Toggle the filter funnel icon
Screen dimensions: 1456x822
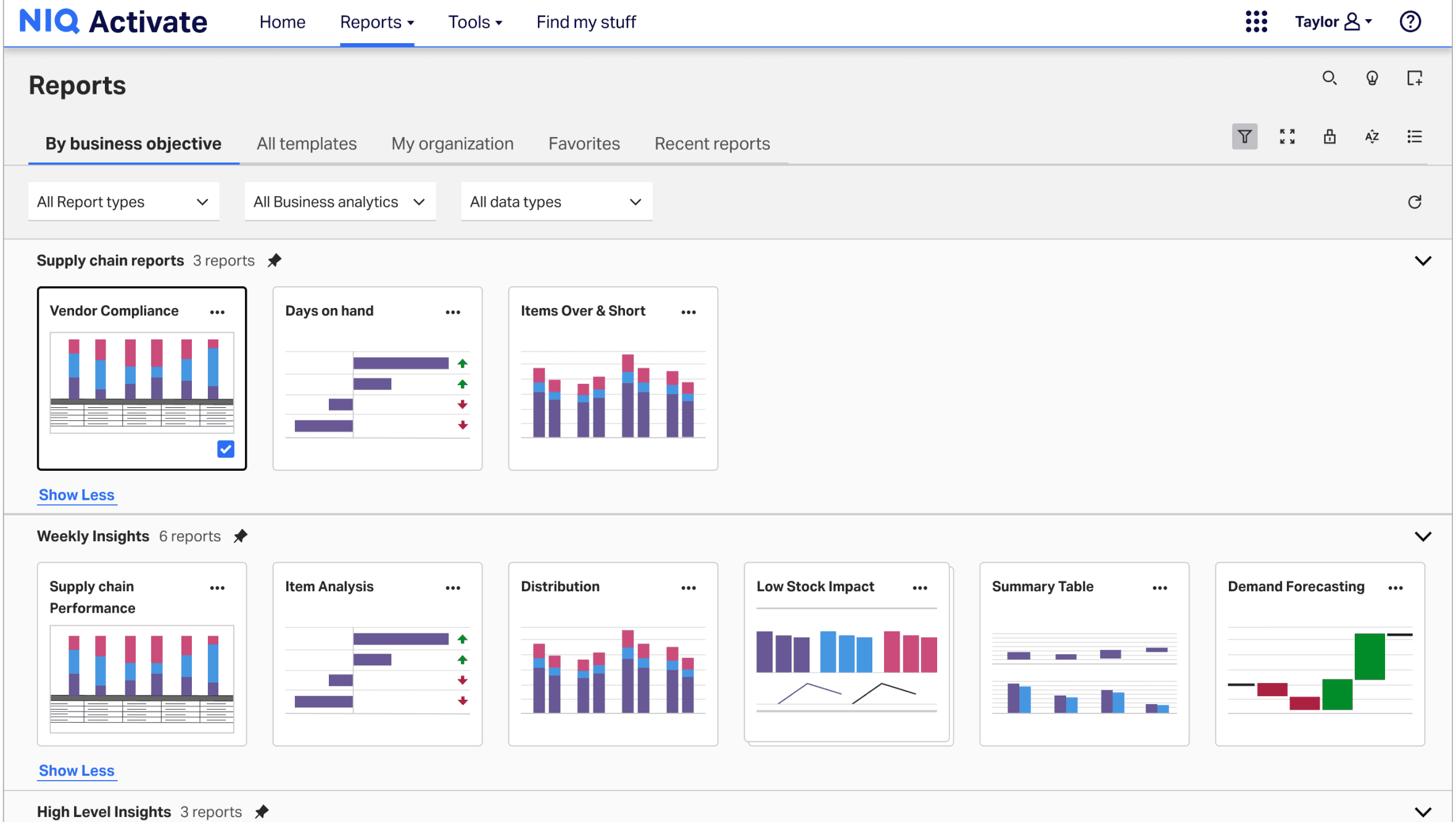tap(1244, 136)
